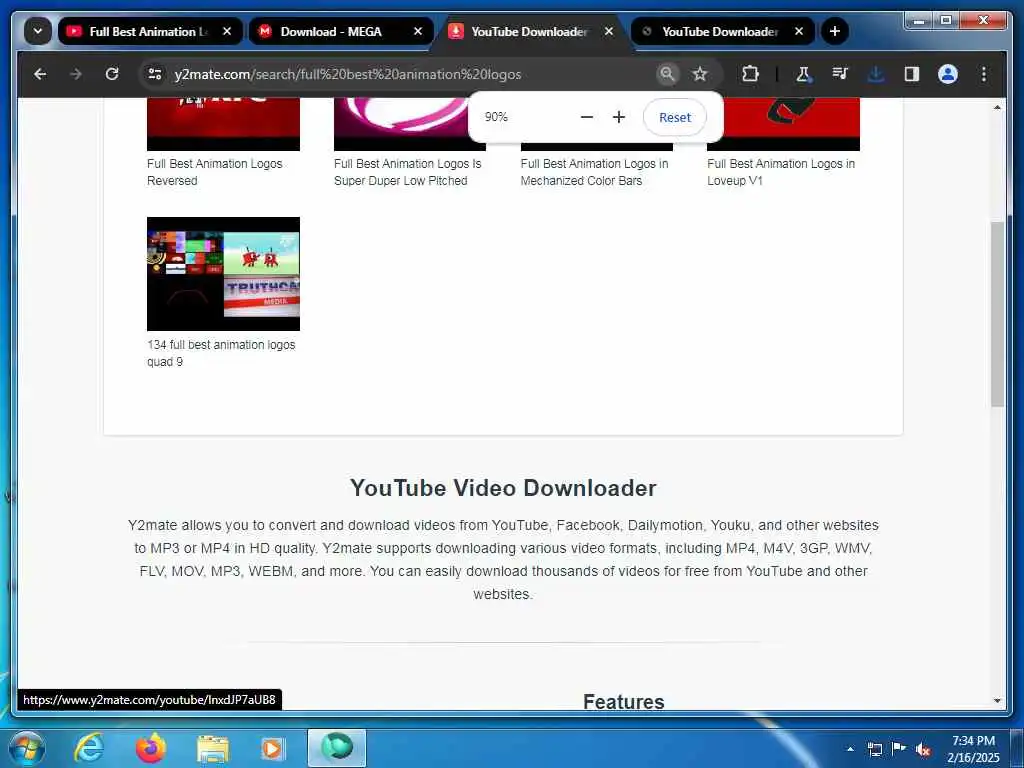Click Mechanized Color Bars title link
The width and height of the screenshot is (1024, 768).
coord(594,172)
